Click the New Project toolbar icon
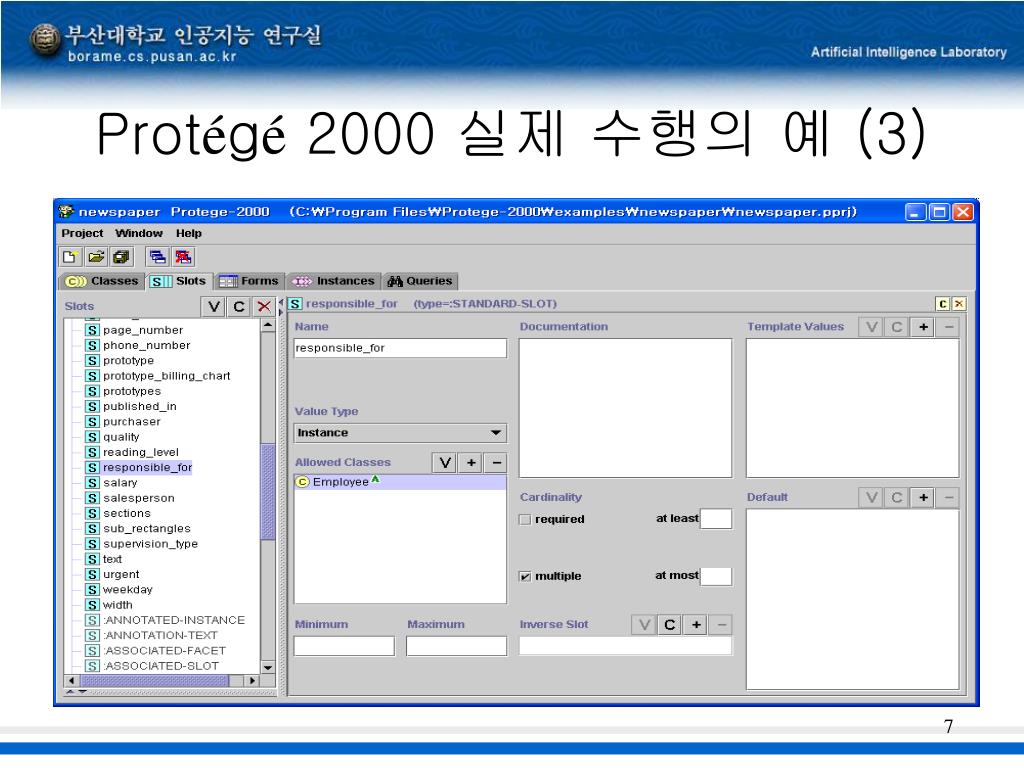The width and height of the screenshot is (1024, 768). click(x=70, y=257)
